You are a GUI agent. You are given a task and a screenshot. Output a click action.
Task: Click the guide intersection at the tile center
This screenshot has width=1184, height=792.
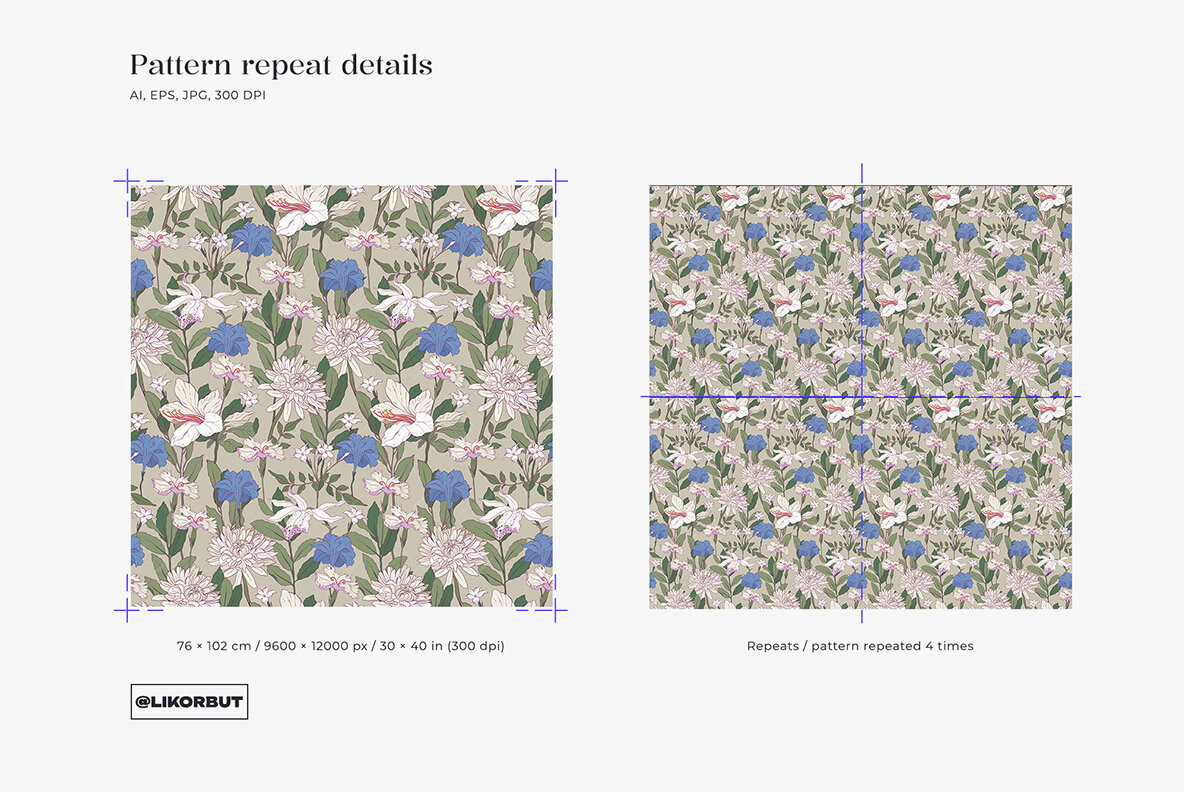click(861, 396)
